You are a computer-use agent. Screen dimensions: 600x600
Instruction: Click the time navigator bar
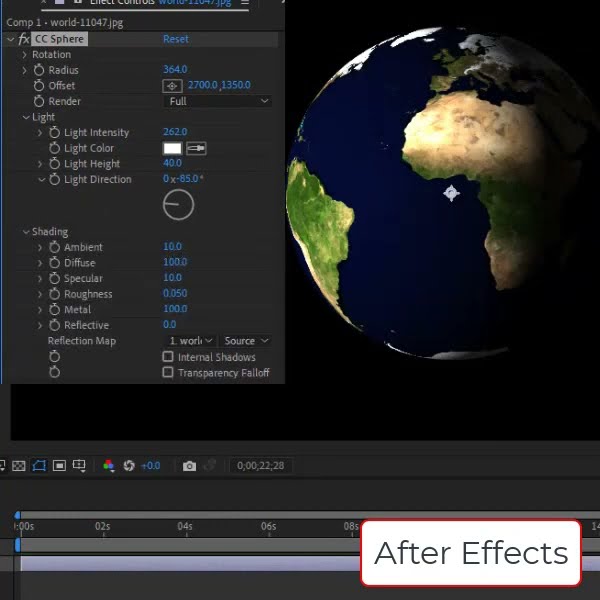pyautogui.click(x=308, y=515)
